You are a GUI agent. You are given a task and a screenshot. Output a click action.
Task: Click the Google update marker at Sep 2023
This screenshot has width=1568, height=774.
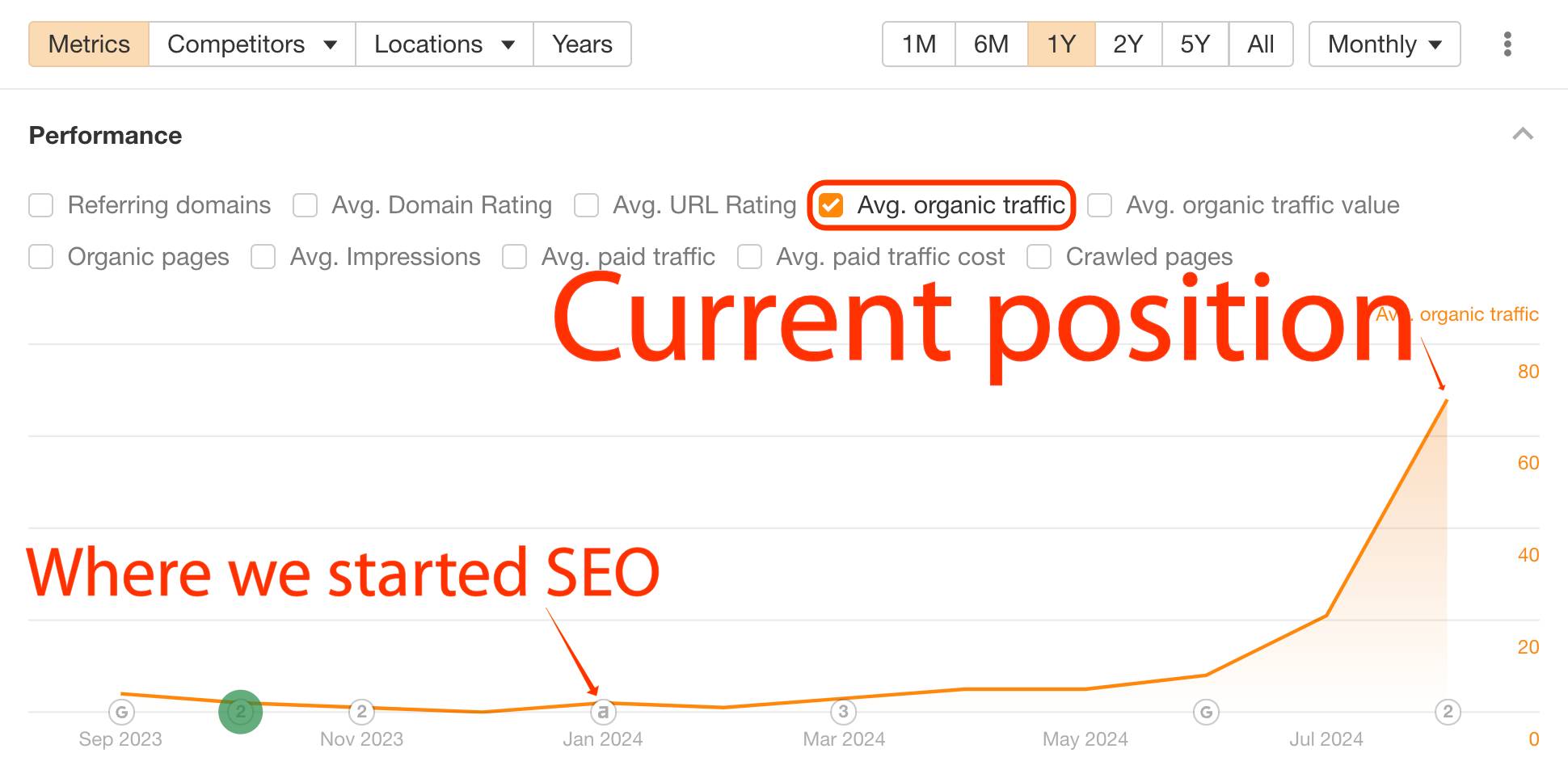tap(121, 713)
